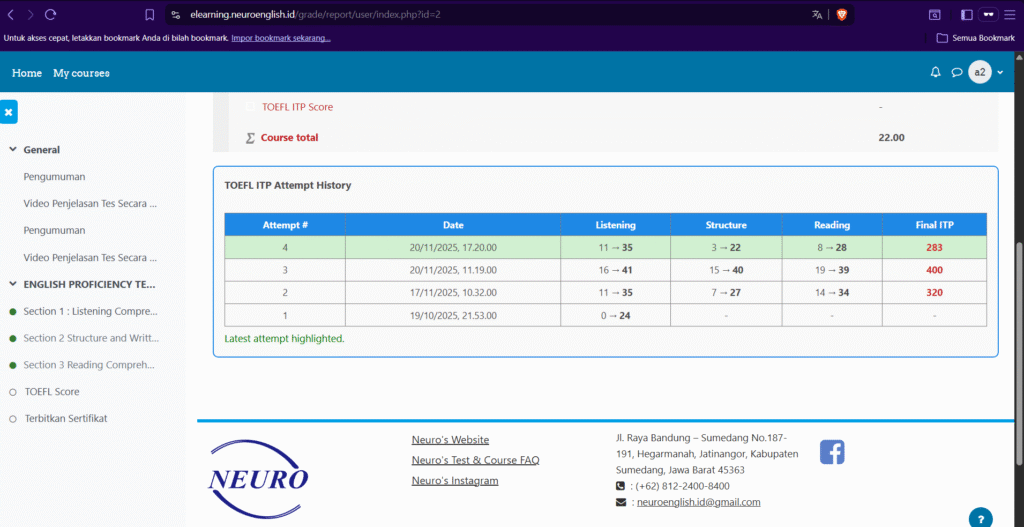This screenshot has height=527, width=1024.
Task: Reload the page
Action: [51, 15]
